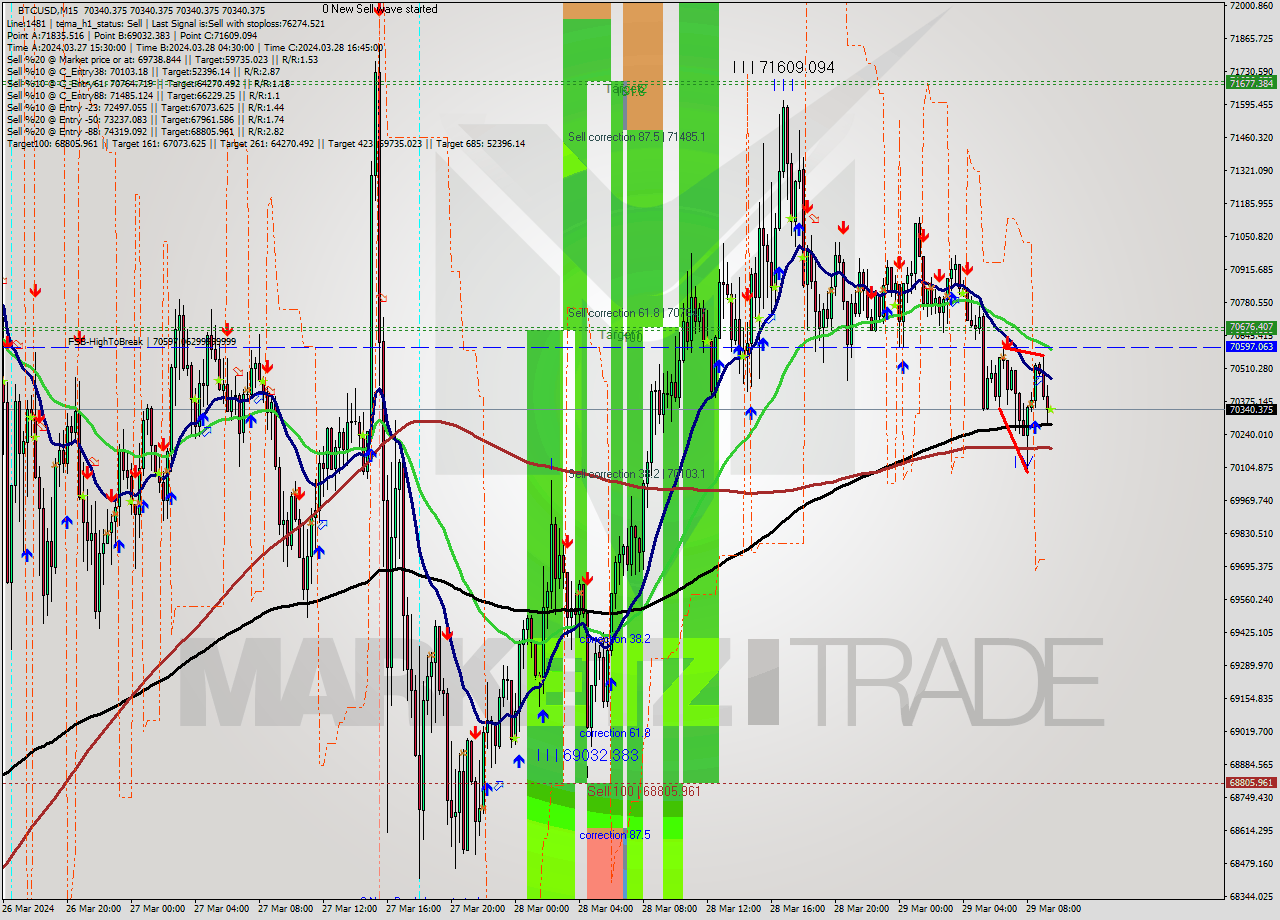Screen dimensions: 1280x920
Task: Click the '26 Mar 20:00' time axis label
Action: tap(95, 909)
